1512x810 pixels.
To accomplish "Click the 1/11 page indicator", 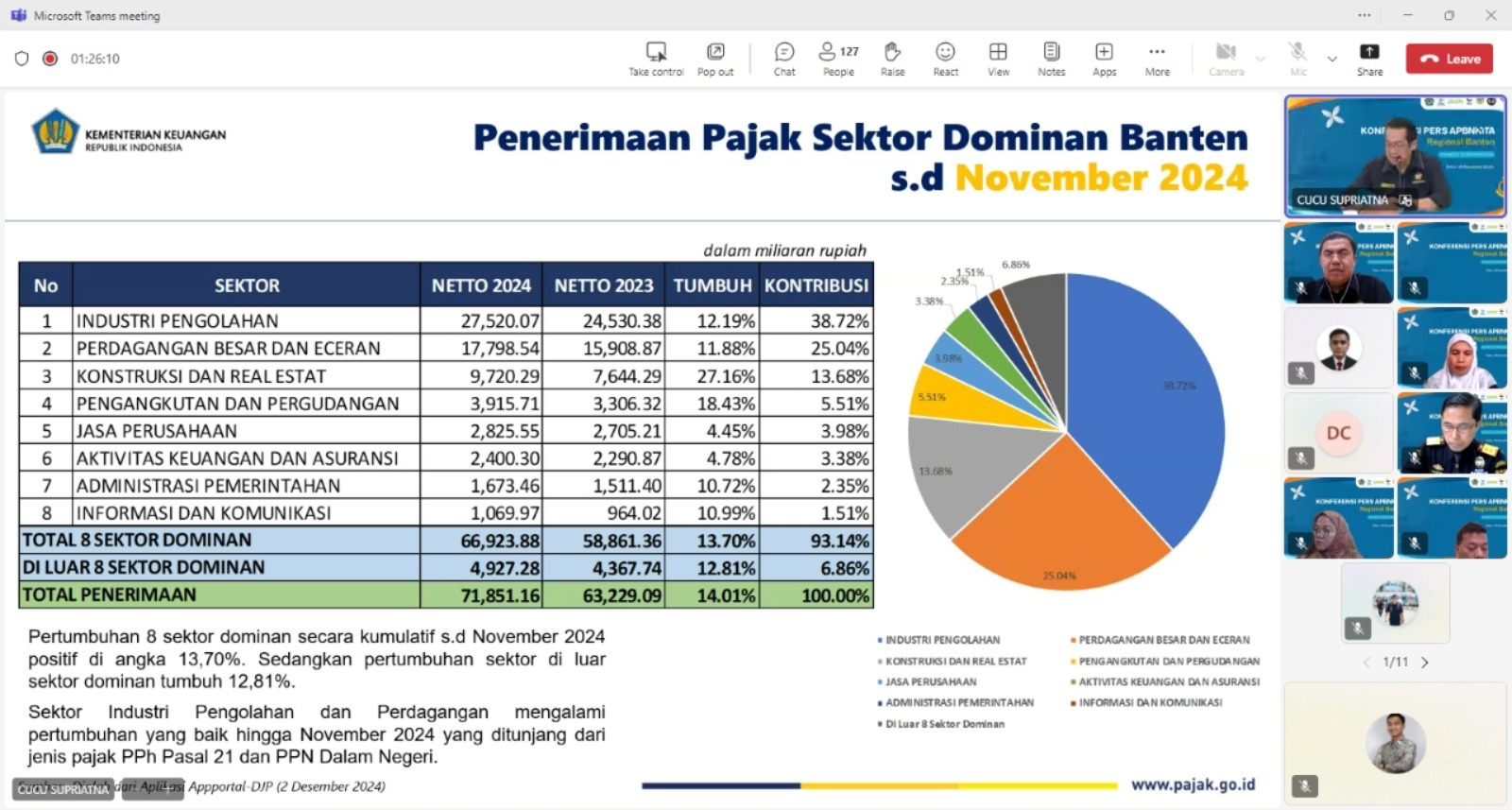I will [1395, 663].
